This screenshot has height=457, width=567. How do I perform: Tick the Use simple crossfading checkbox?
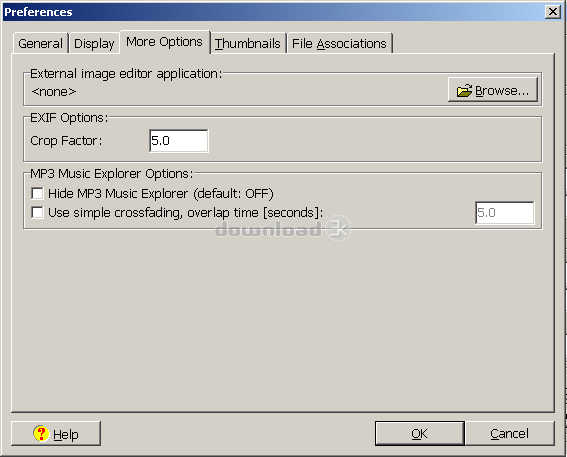pos(37,212)
